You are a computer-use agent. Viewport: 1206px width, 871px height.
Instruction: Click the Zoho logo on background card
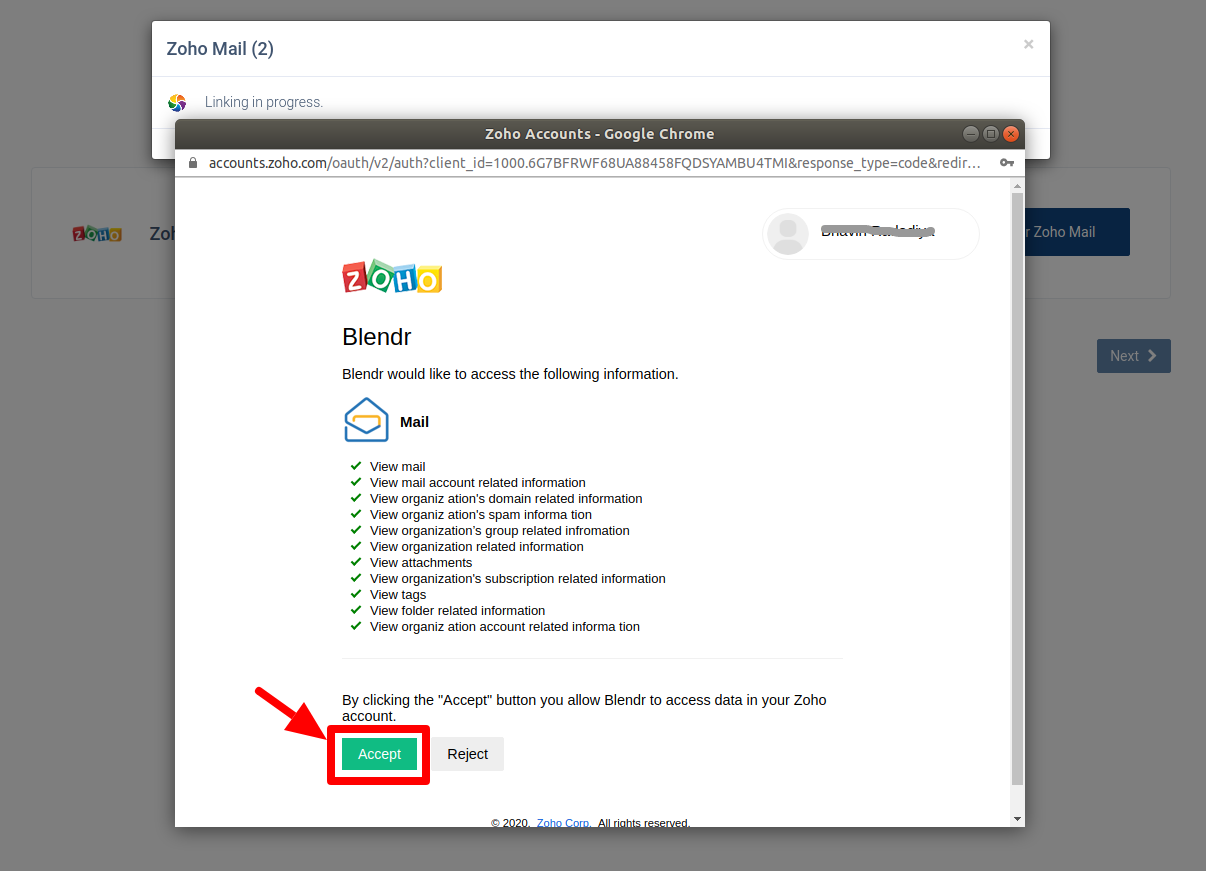(97, 233)
